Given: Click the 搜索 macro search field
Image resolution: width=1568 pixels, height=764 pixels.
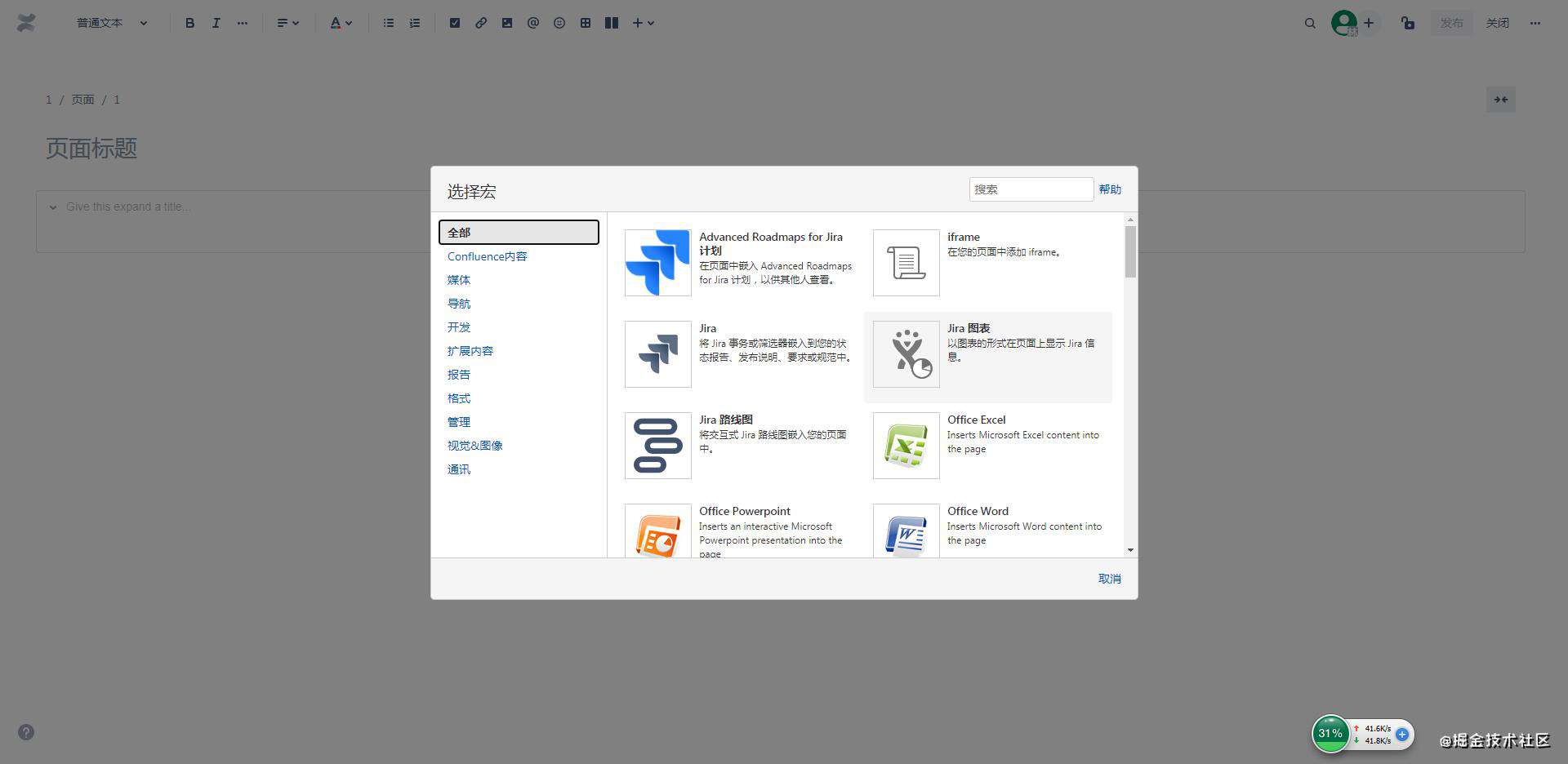Looking at the screenshot, I should (x=1031, y=189).
